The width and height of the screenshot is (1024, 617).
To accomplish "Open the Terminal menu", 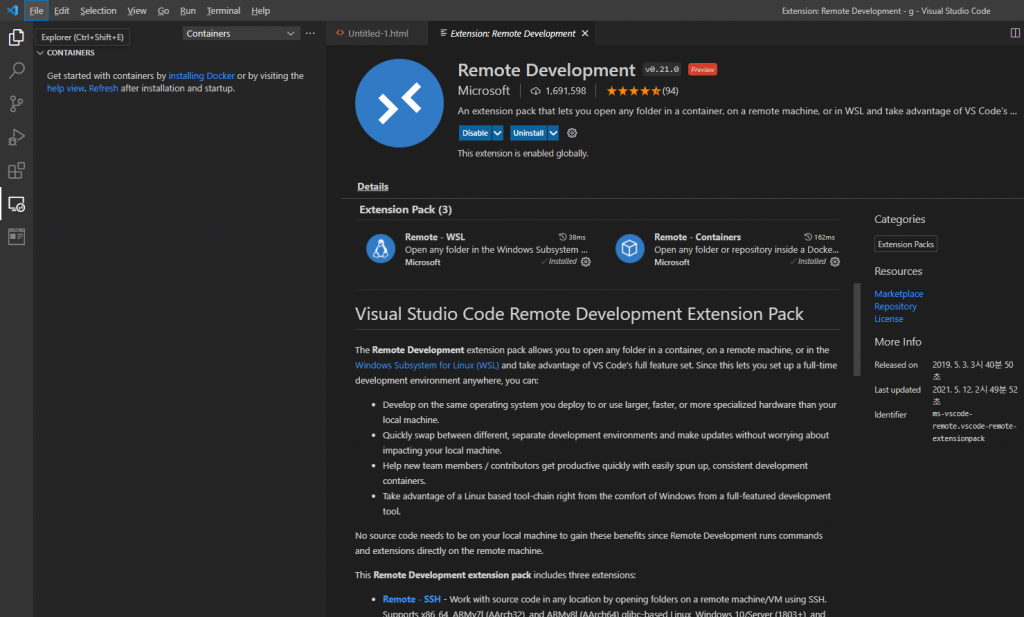I will [223, 10].
